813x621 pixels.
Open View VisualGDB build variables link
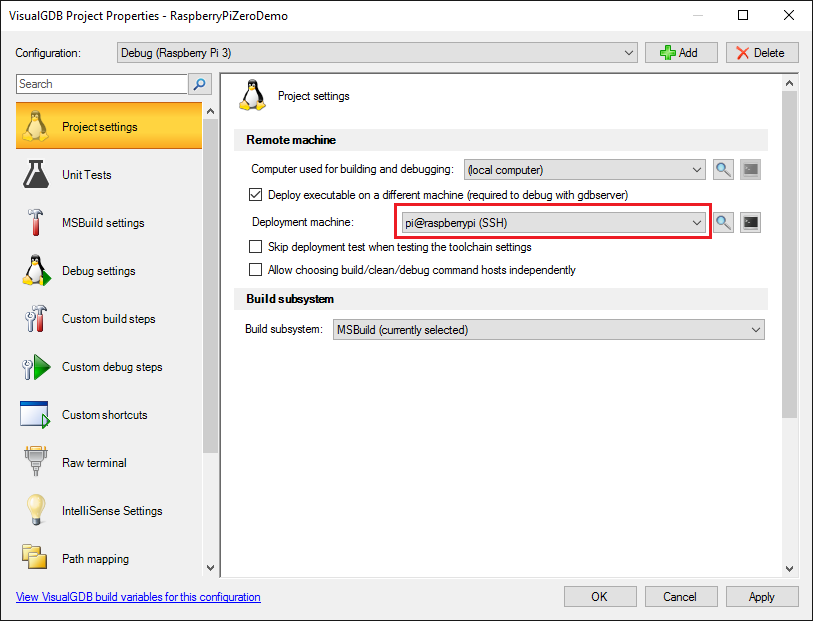pyautogui.click(x=138, y=597)
